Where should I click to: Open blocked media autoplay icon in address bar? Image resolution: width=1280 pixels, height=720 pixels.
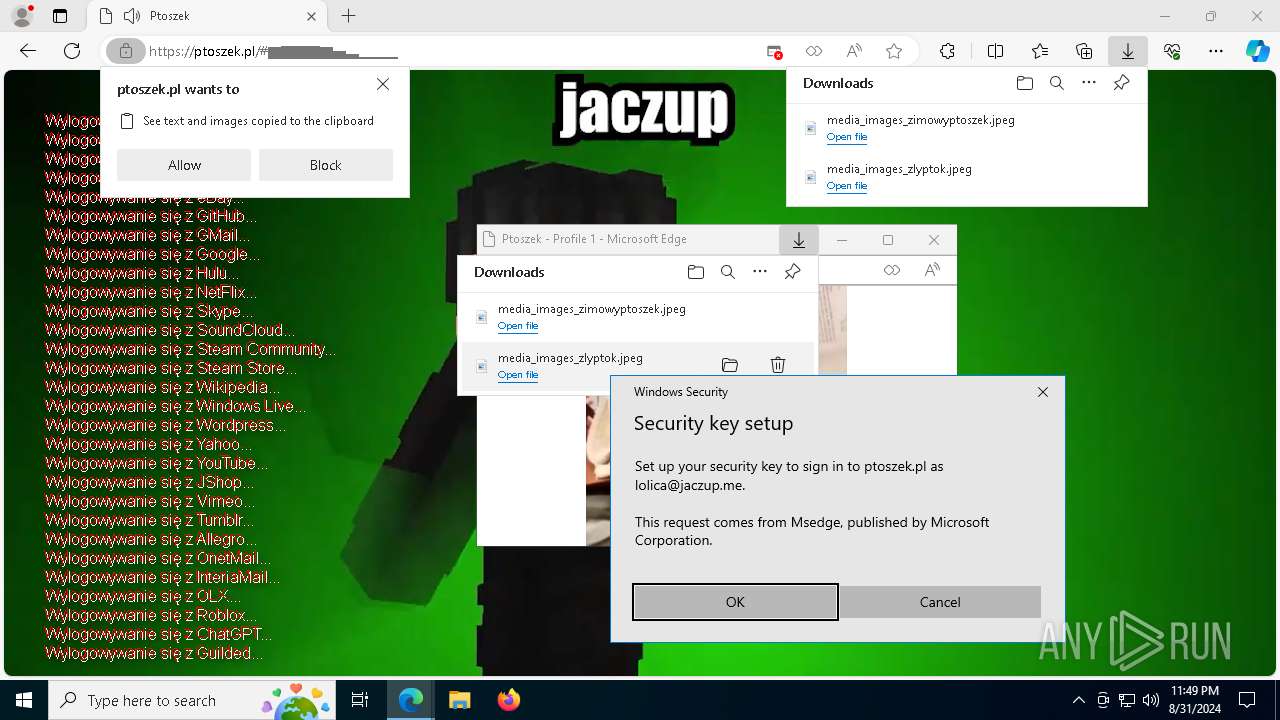(775, 51)
